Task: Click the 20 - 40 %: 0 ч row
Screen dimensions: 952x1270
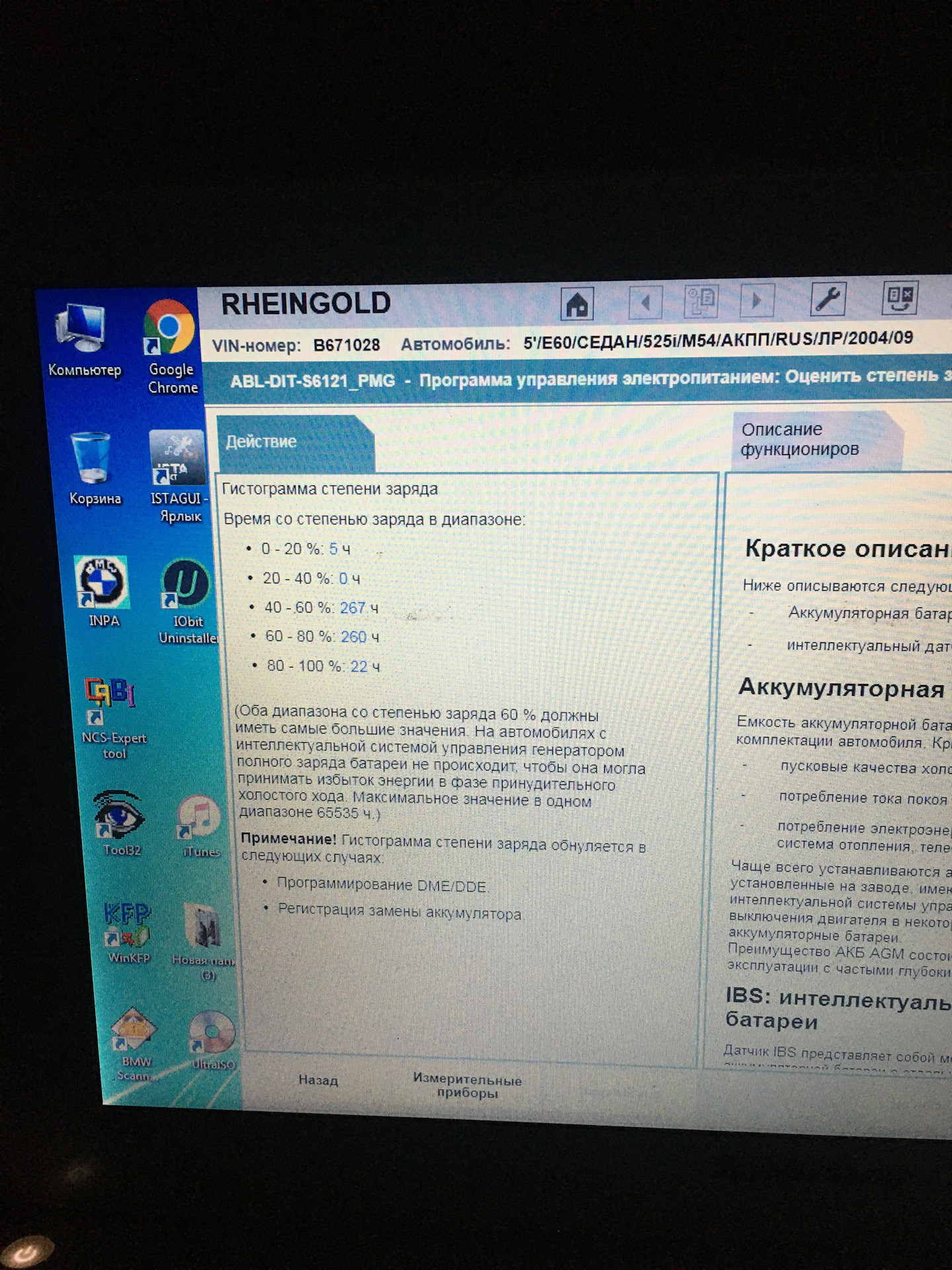Action: coord(311,579)
